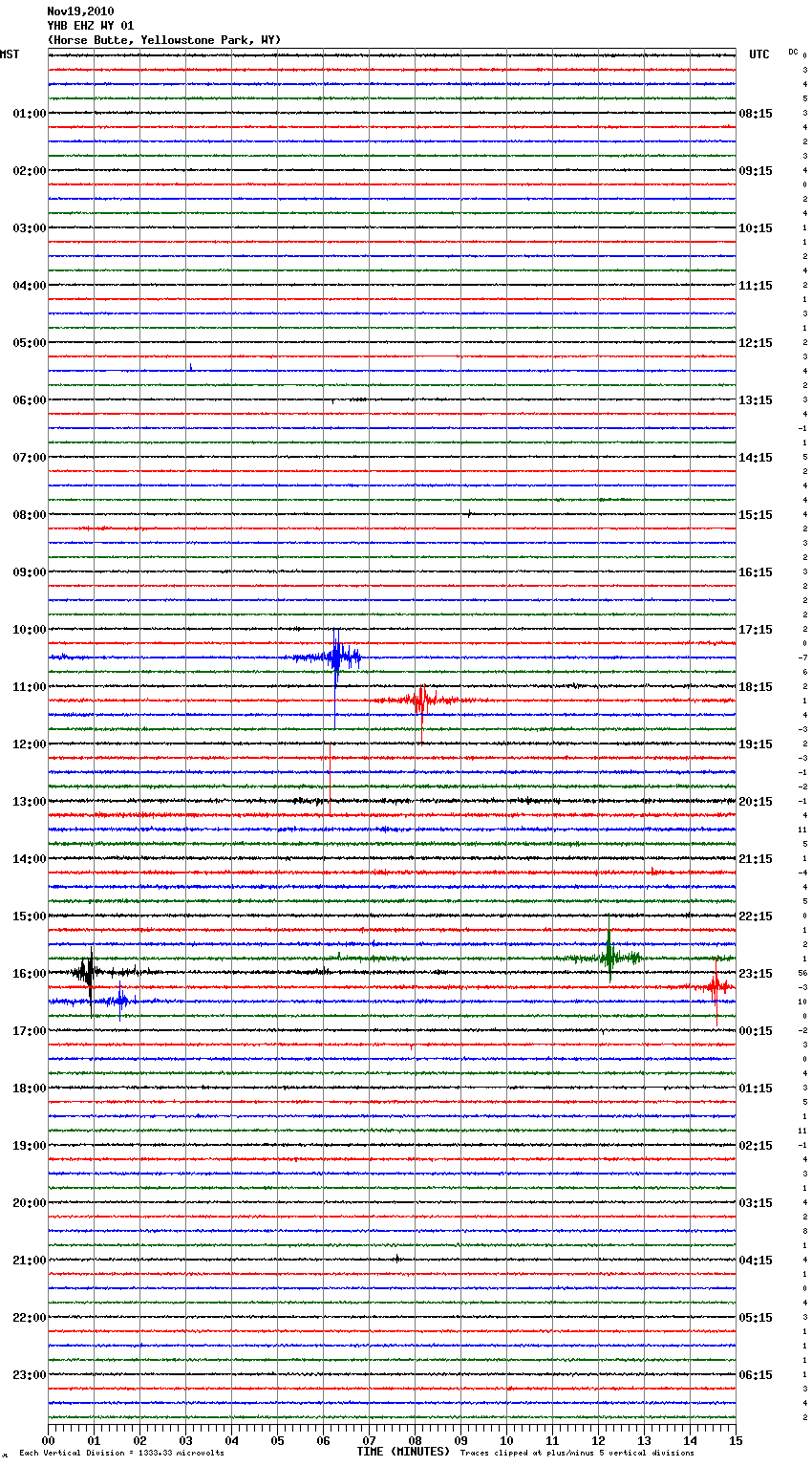Click the 'Each Vertical Division = 1333.33 microvolts' note

pos(121,1454)
